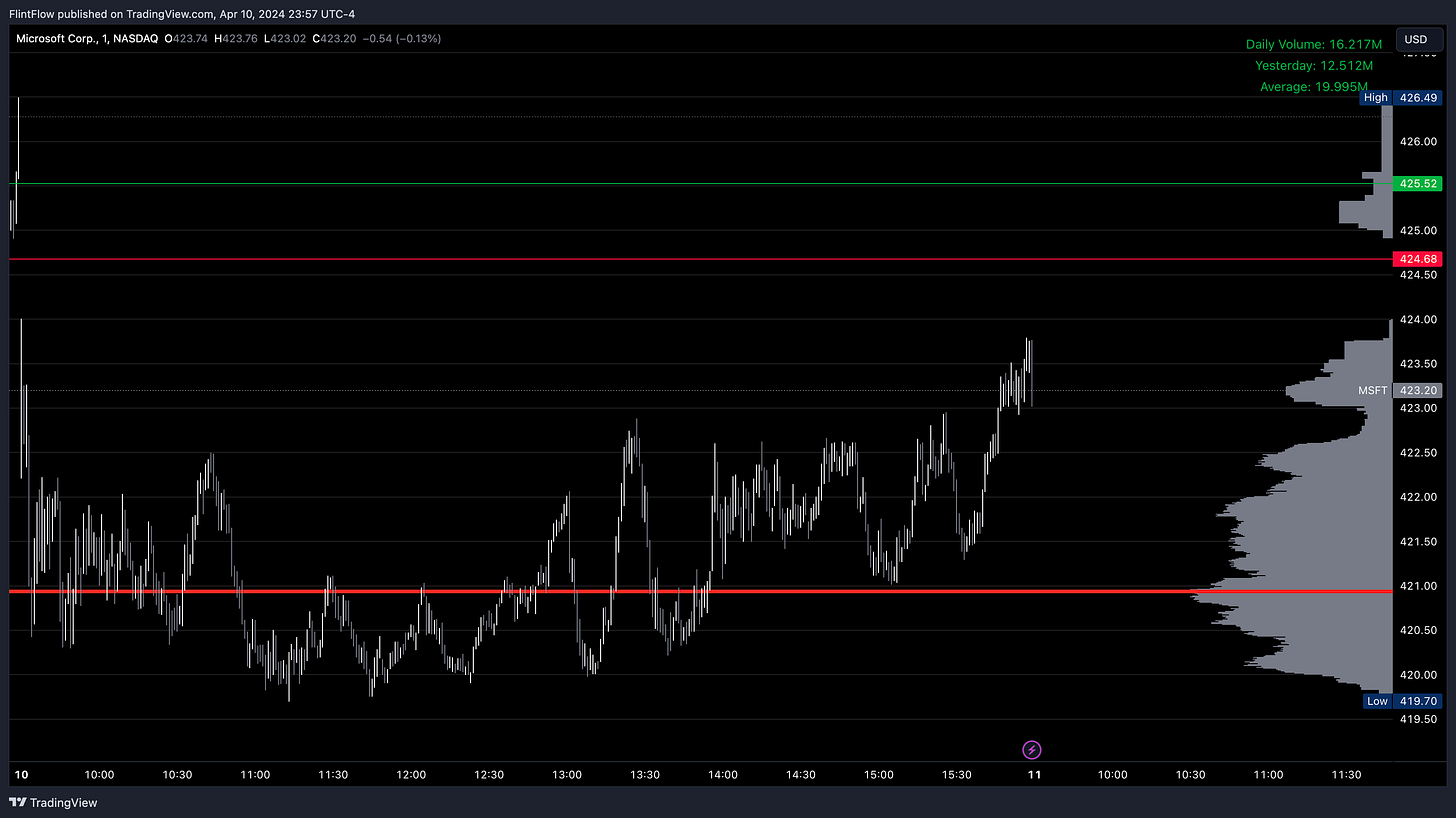Click the 420.00 price axis label
This screenshot has height=818, width=1456.
[x=1419, y=675]
